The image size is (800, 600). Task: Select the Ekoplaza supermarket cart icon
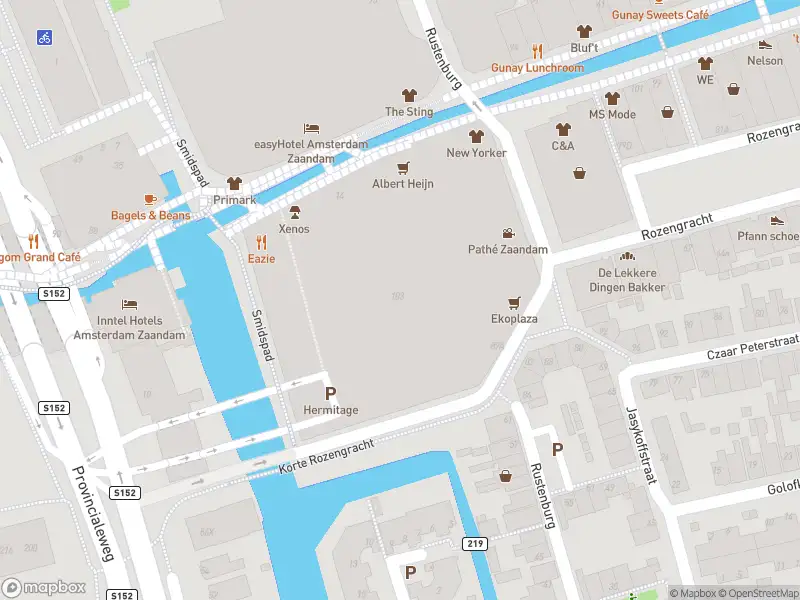click(514, 303)
